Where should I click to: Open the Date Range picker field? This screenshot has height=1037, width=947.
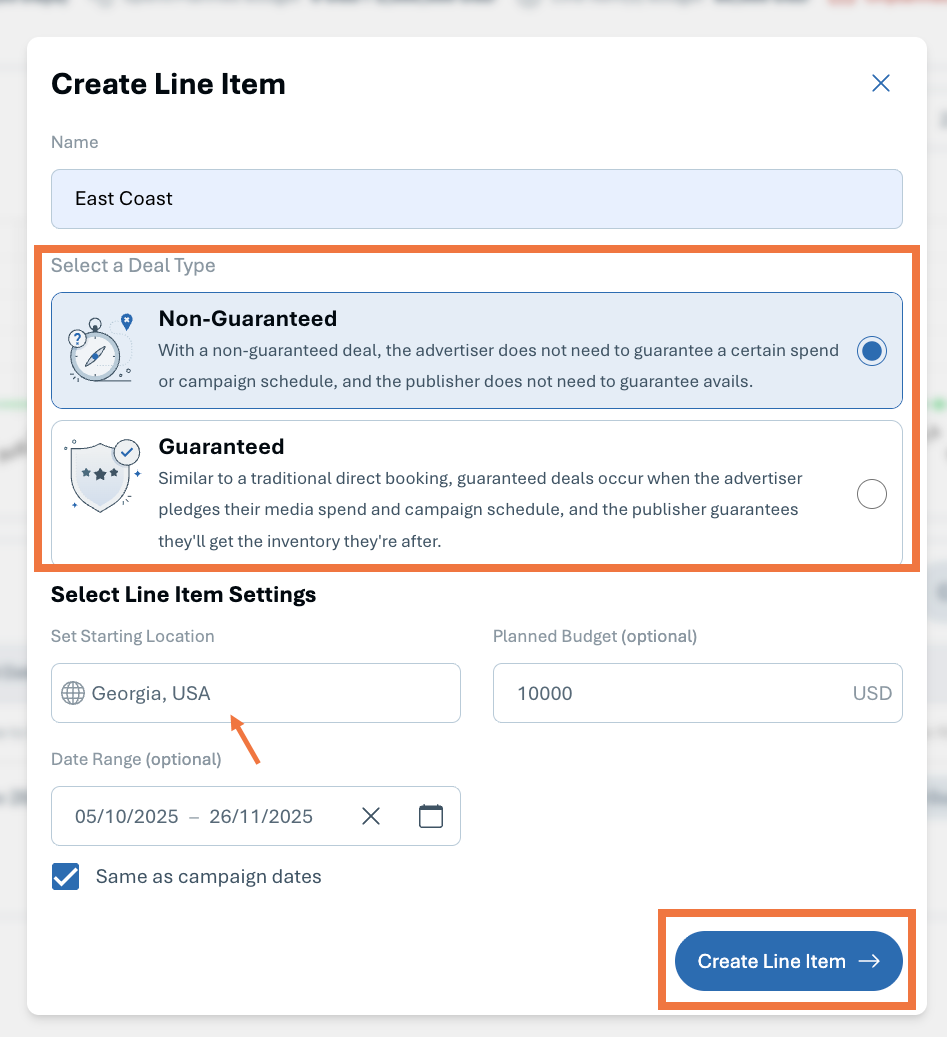pos(256,816)
